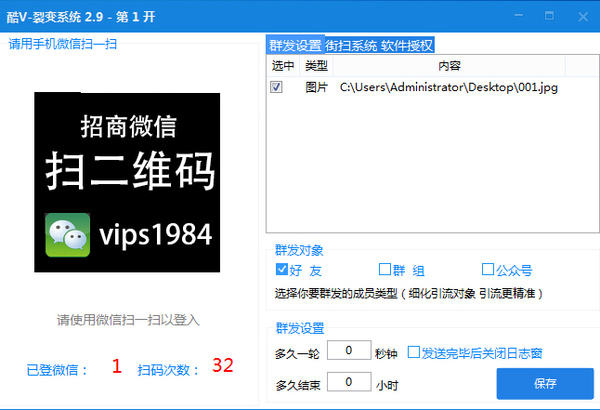The height and width of the screenshot is (410, 600).
Task: Click the 保存 button
Action: click(545, 384)
